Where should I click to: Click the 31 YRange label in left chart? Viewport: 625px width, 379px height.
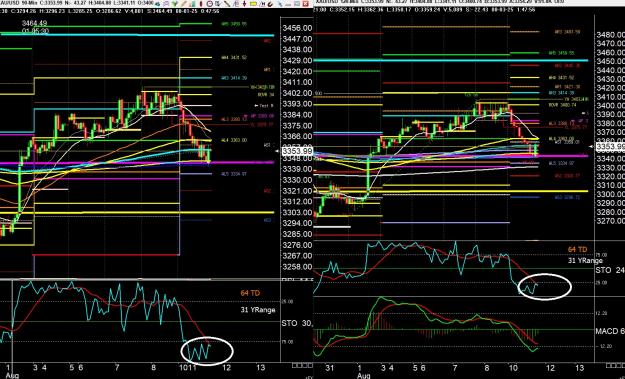[x=257, y=310]
